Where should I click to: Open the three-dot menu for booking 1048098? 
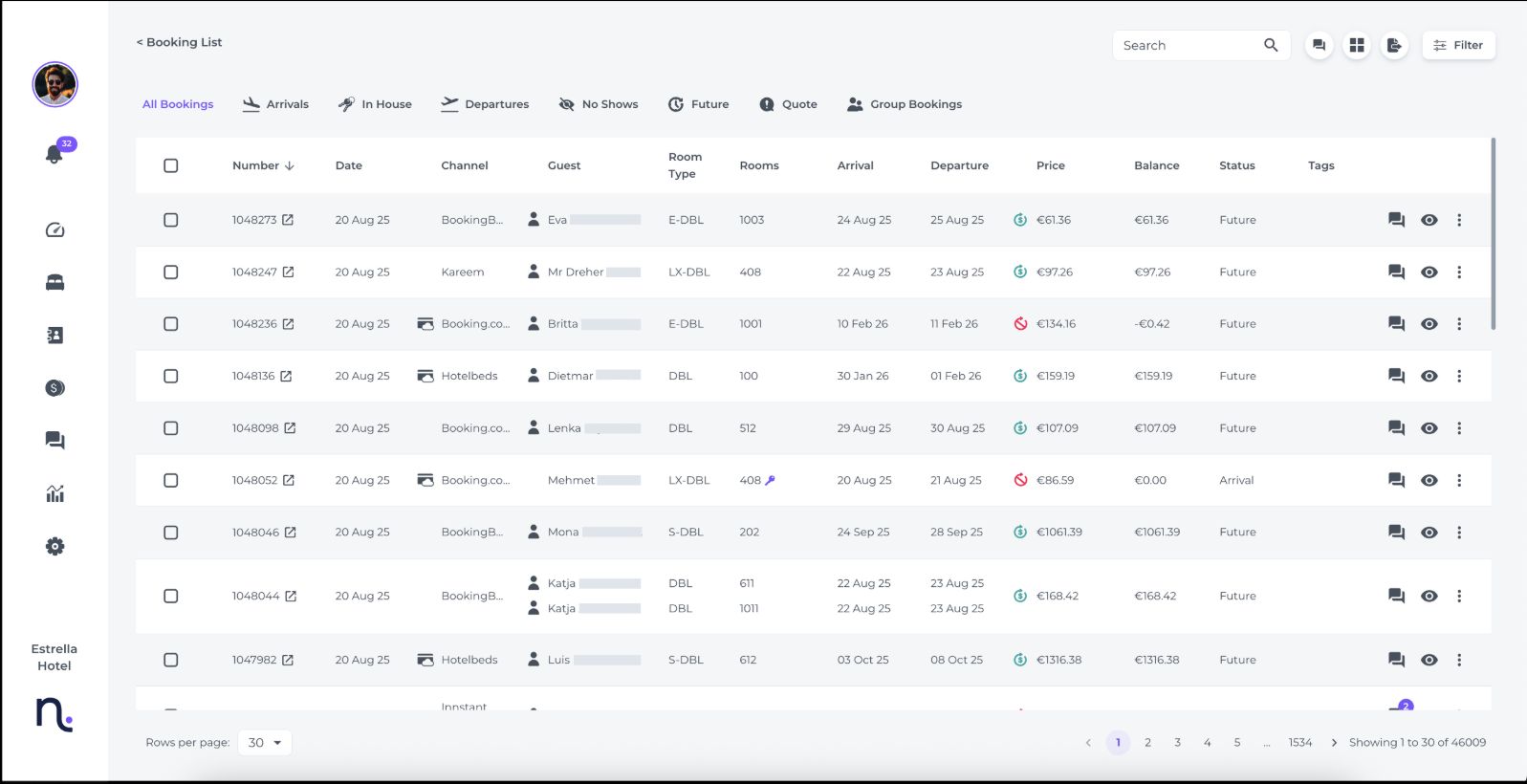click(1459, 428)
